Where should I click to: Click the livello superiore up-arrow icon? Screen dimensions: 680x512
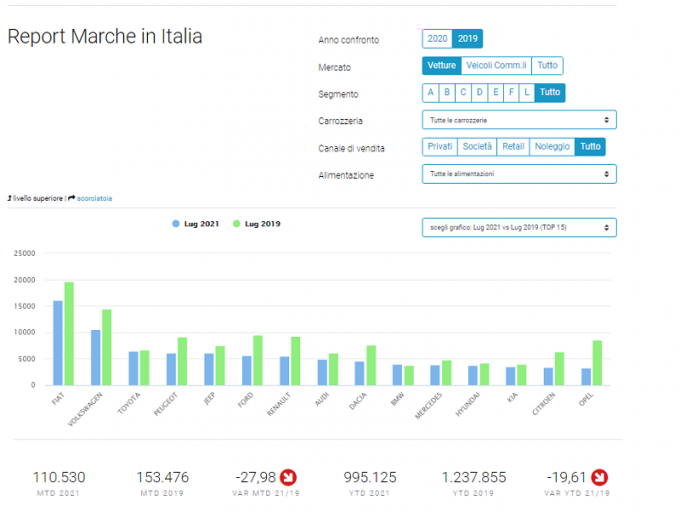point(10,198)
